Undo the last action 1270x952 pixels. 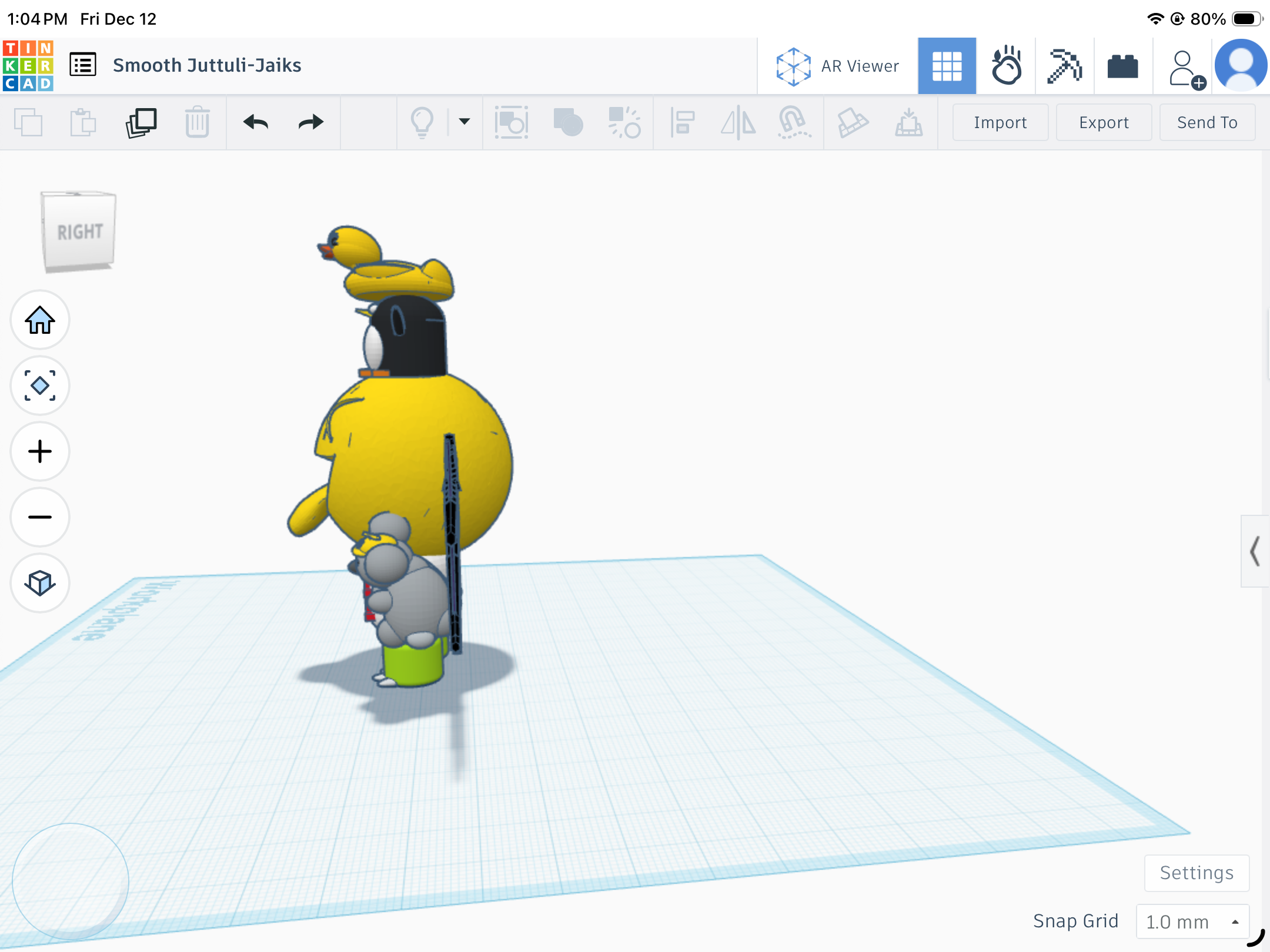256,122
